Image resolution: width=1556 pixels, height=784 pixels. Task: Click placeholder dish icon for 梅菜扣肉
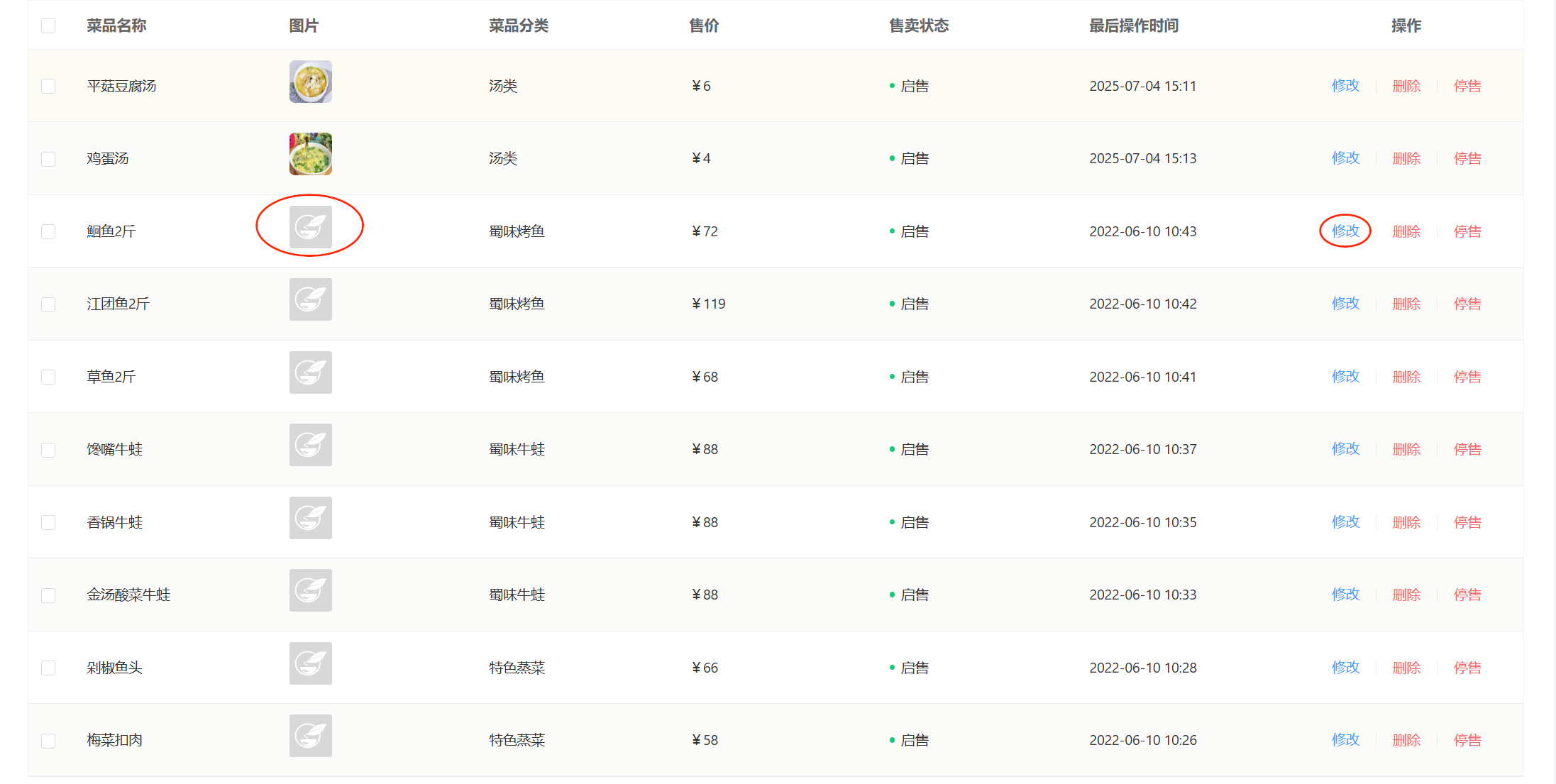310,736
